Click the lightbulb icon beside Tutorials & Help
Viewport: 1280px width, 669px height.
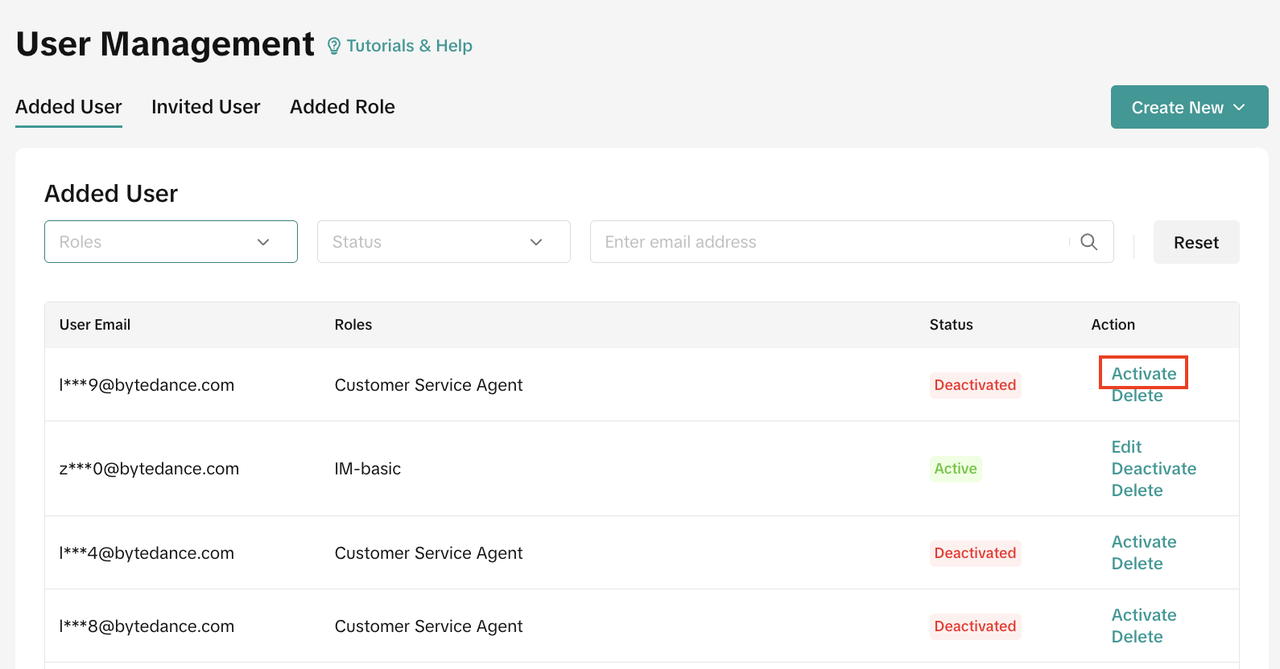(x=335, y=46)
